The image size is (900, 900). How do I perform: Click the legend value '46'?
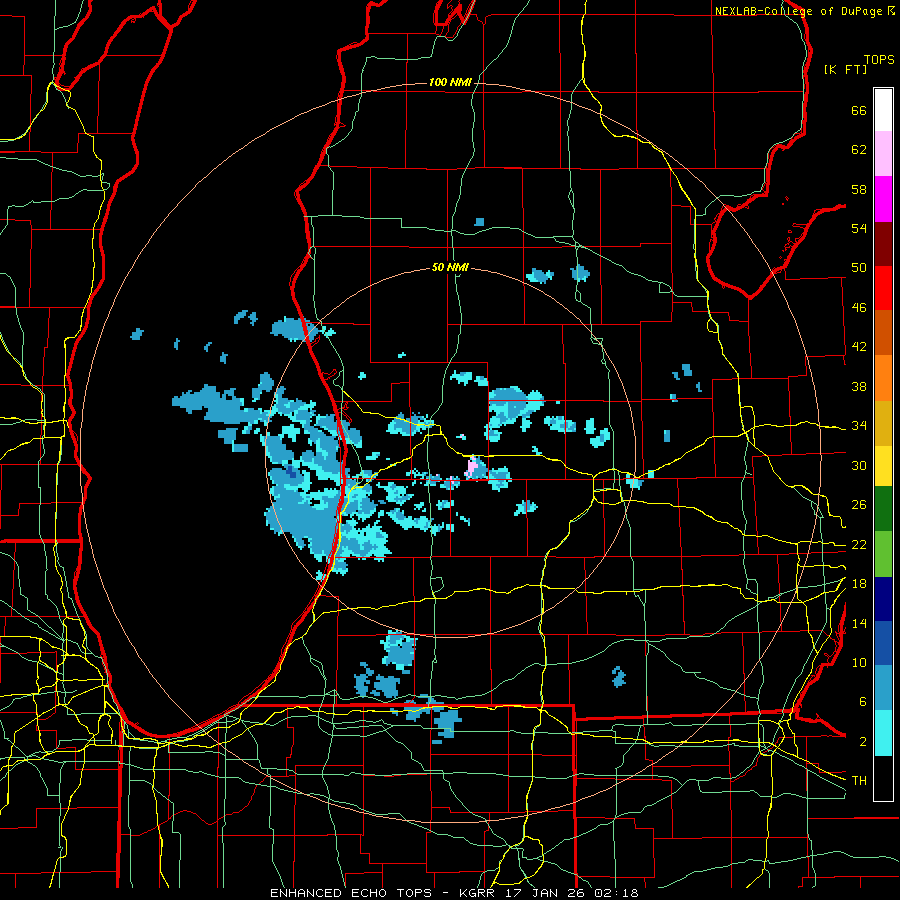point(859,308)
